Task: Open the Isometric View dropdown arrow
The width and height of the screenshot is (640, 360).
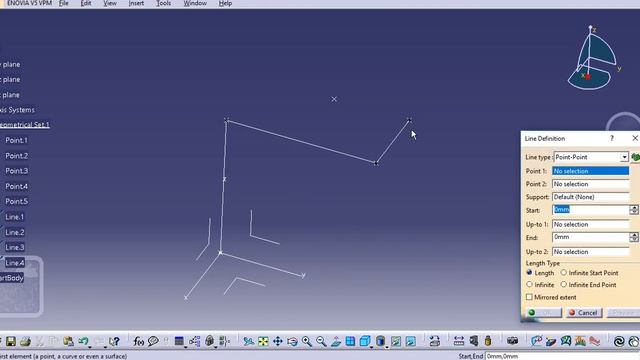Action: coord(371,346)
